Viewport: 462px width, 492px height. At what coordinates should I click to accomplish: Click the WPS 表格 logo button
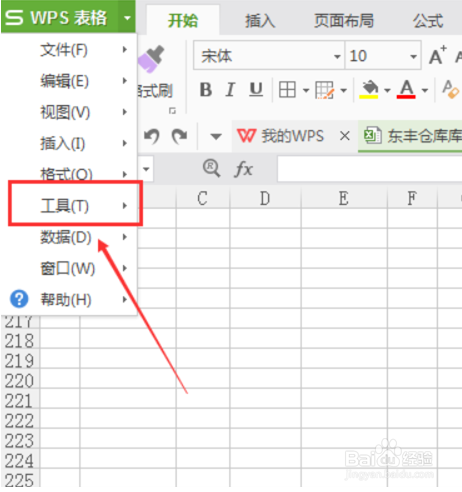[x=60, y=17]
